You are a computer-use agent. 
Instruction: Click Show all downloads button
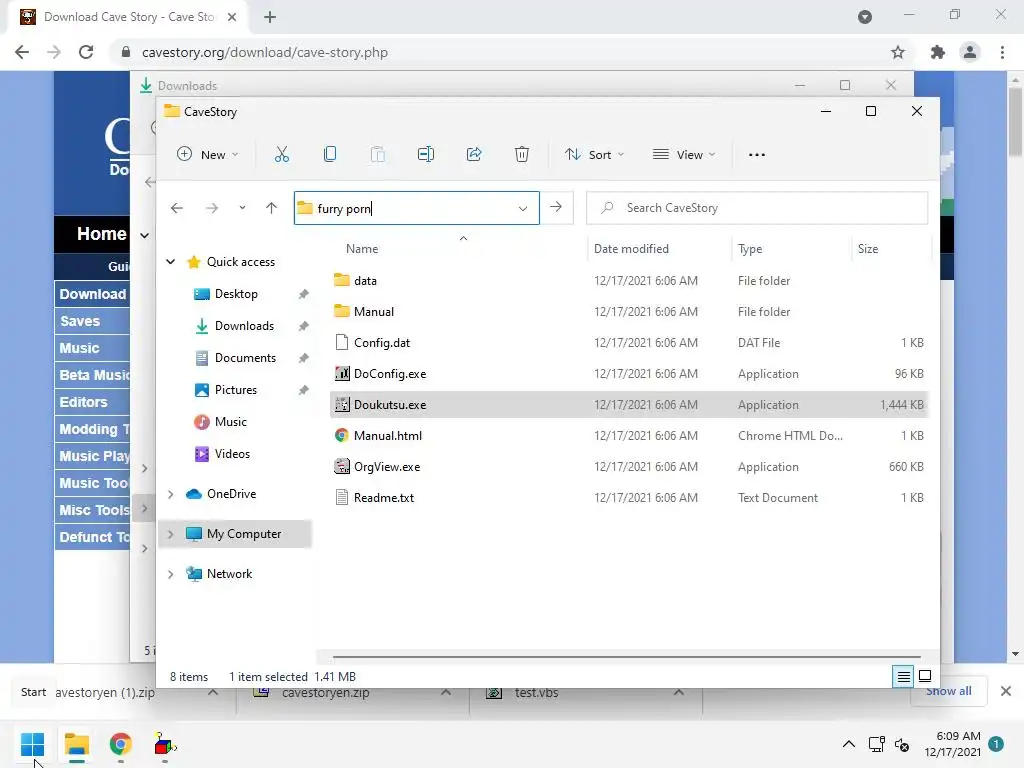948,692
